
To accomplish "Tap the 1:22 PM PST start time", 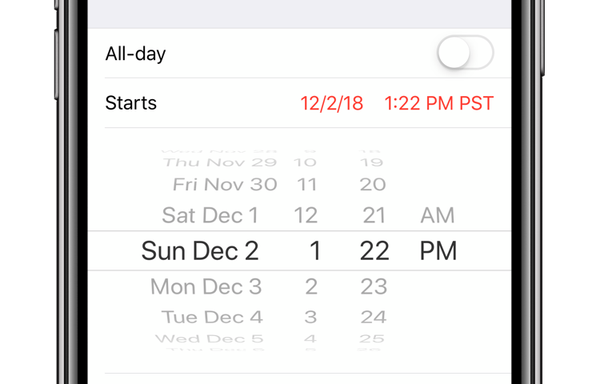I will coord(439,103).
